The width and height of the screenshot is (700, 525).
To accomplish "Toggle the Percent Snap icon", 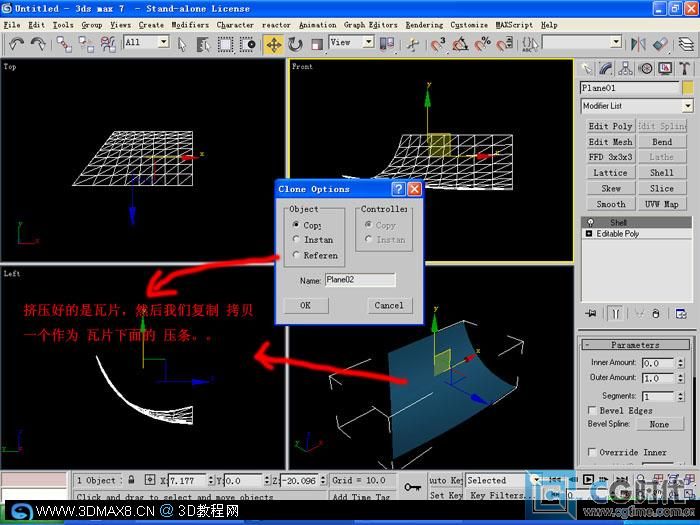I will [482, 44].
